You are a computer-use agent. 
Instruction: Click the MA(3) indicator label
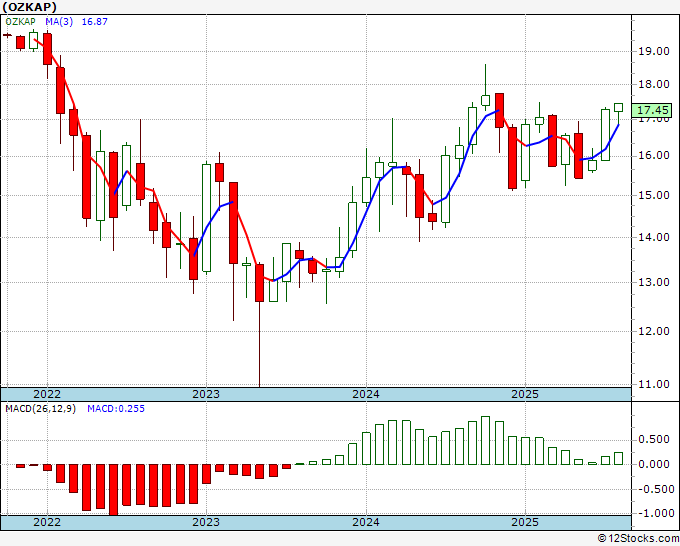[59, 22]
